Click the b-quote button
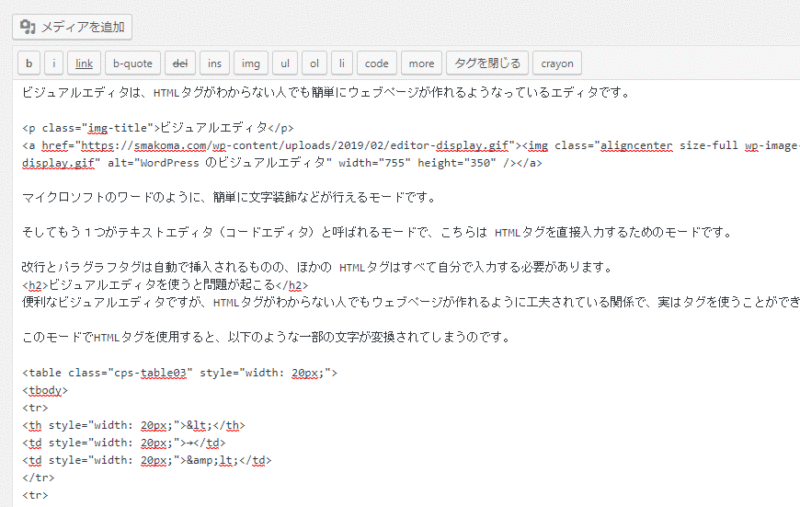The image size is (800, 507). [x=133, y=63]
